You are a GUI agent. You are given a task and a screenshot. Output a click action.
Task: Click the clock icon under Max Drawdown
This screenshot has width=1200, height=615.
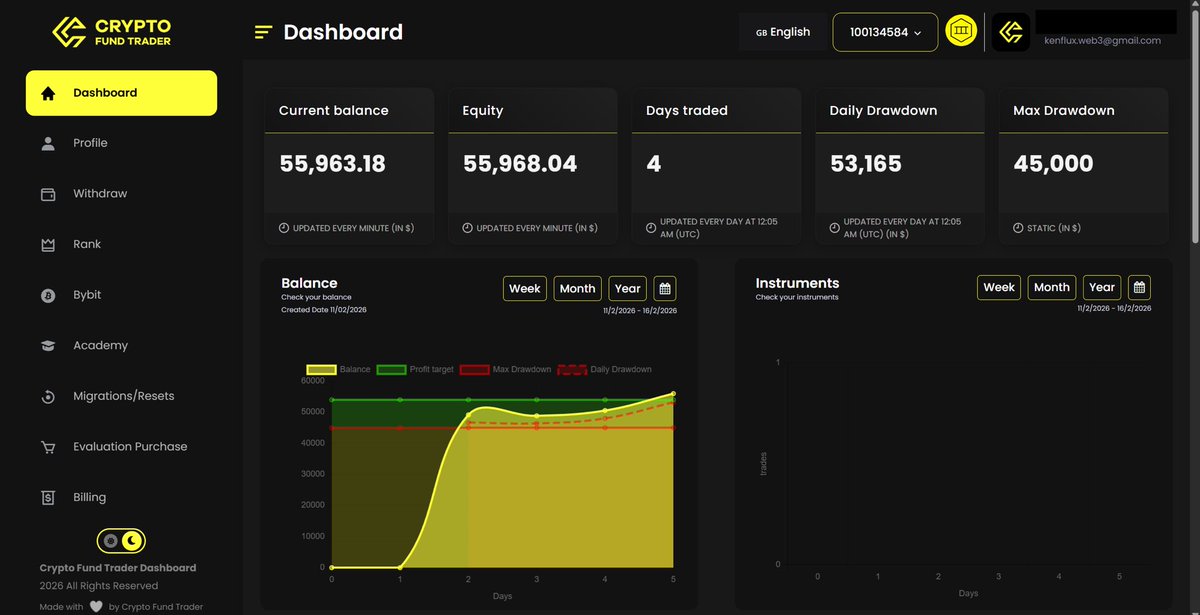[x=1018, y=228]
